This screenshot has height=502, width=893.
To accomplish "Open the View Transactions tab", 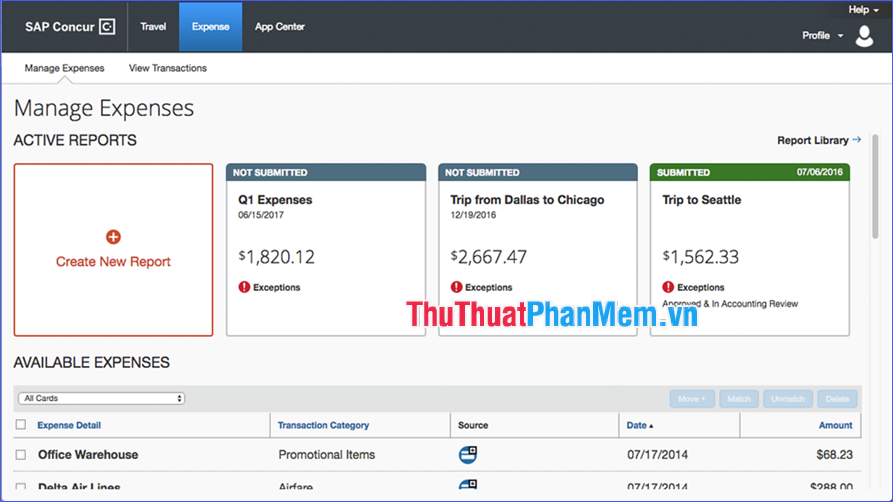I will [168, 68].
